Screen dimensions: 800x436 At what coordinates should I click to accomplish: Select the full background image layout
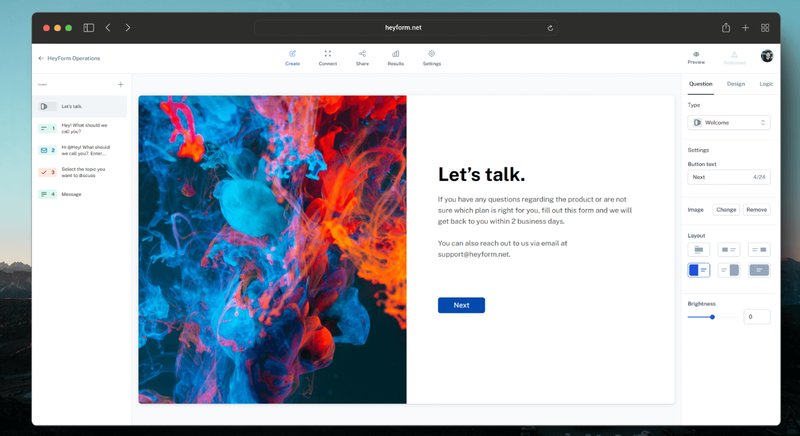[759, 270]
